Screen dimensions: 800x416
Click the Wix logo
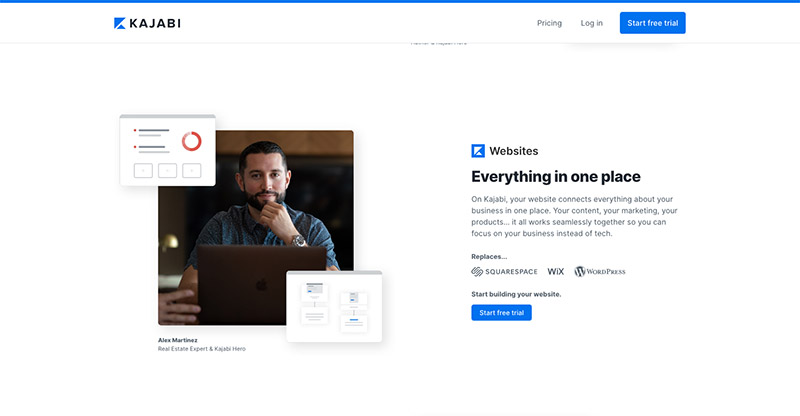pyautogui.click(x=556, y=272)
